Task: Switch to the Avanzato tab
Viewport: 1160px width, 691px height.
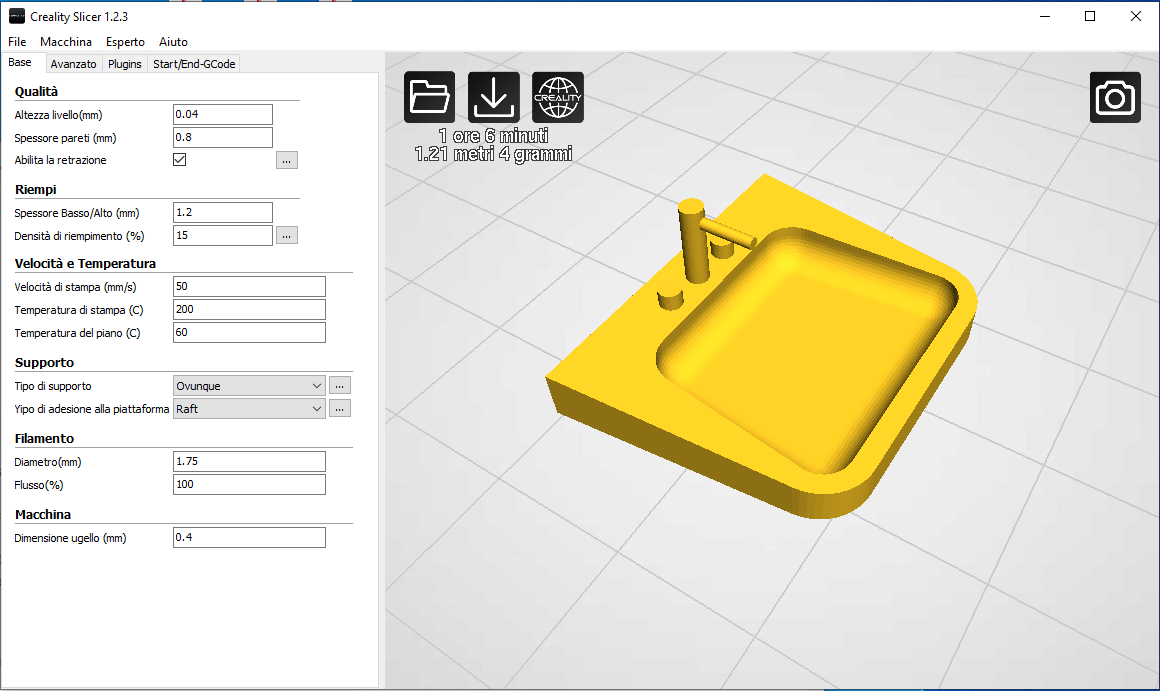Action: 73,64
